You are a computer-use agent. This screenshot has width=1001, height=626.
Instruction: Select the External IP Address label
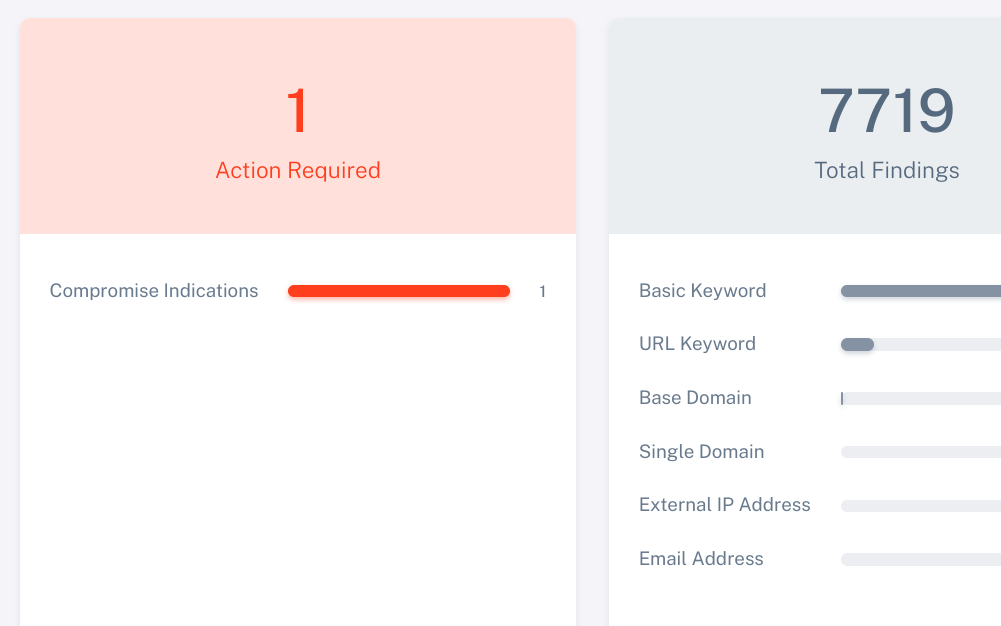[725, 505]
